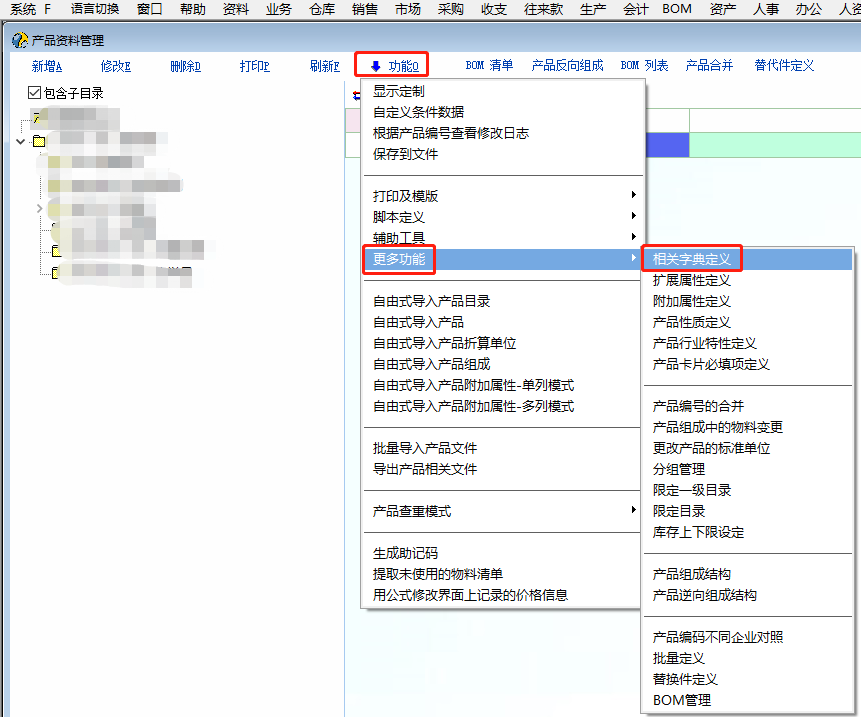
Task: Toggle the 包含子目录 checkbox
Action: click(35, 93)
